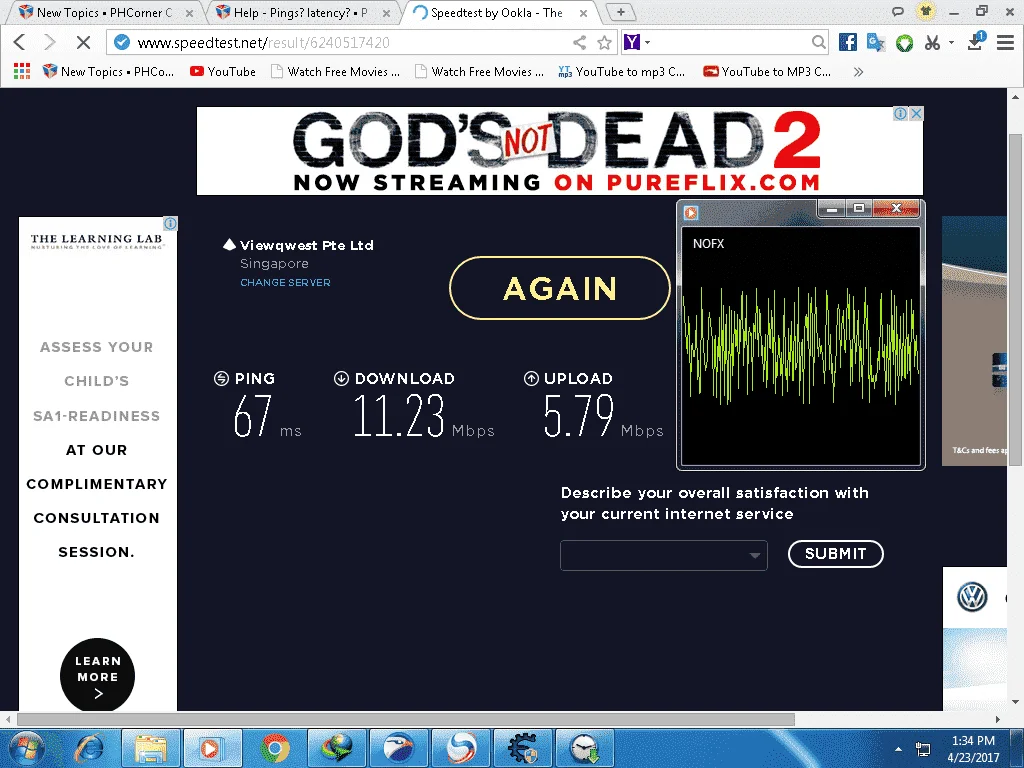Open the Facebook toolbar icon

point(848,42)
